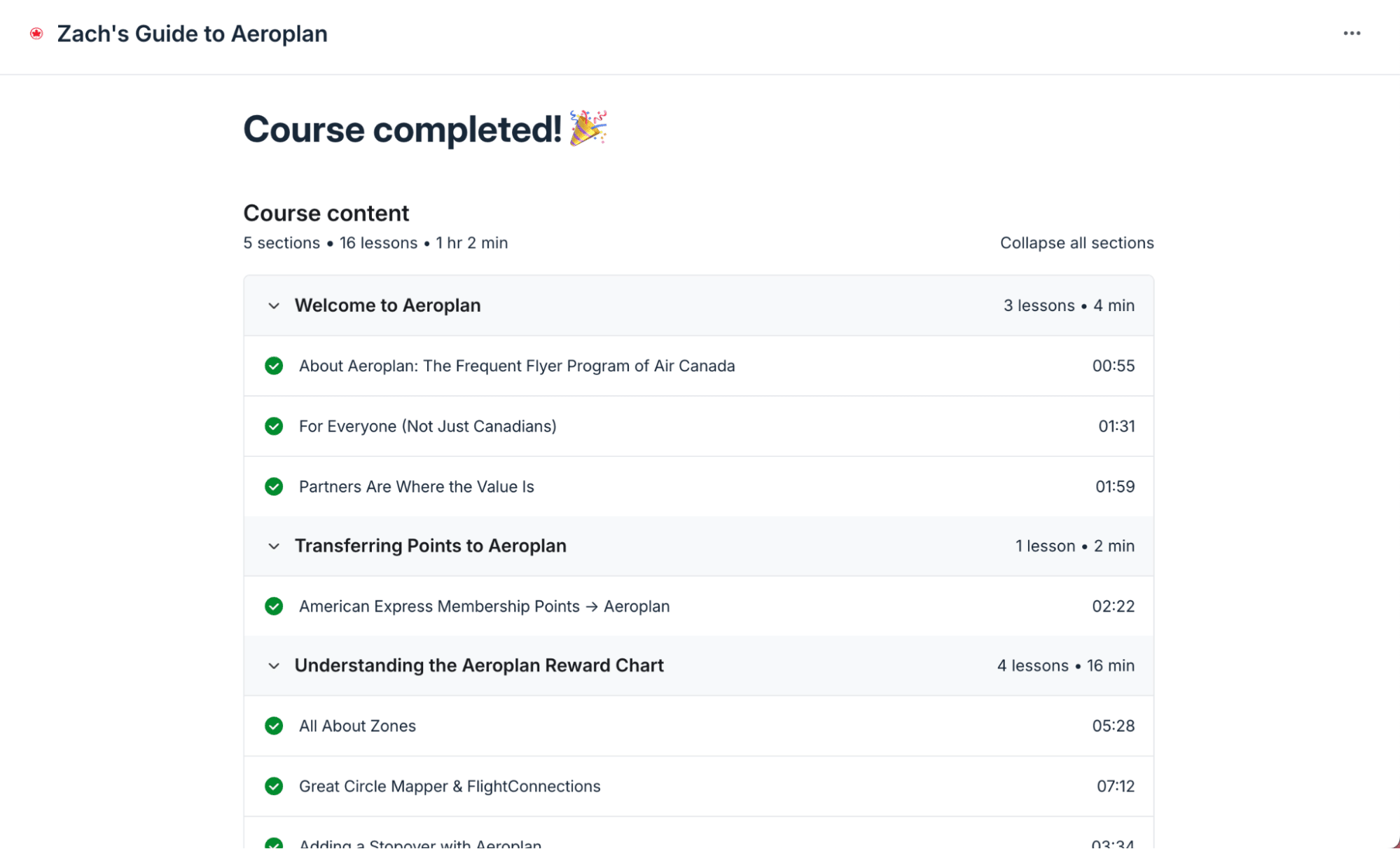The width and height of the screenshot is (1400, 849).
Task: Open the All About Zones lesson
Action: [x=357, y=726]
